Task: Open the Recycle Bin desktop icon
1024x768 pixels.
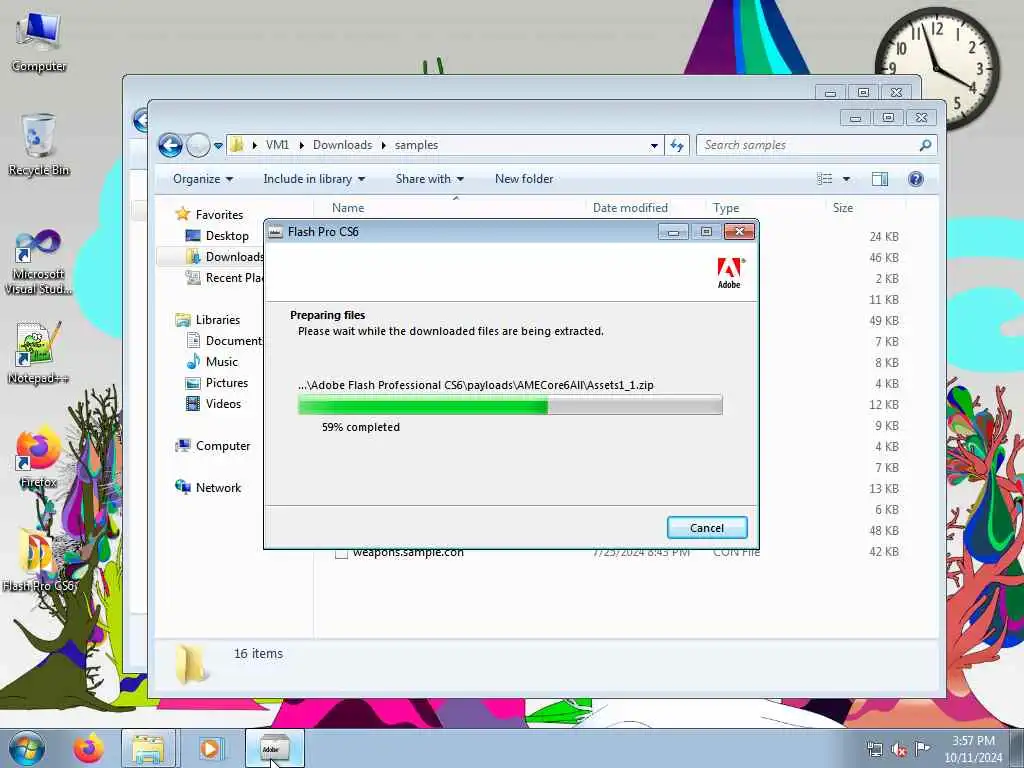Action: [39, 144]
